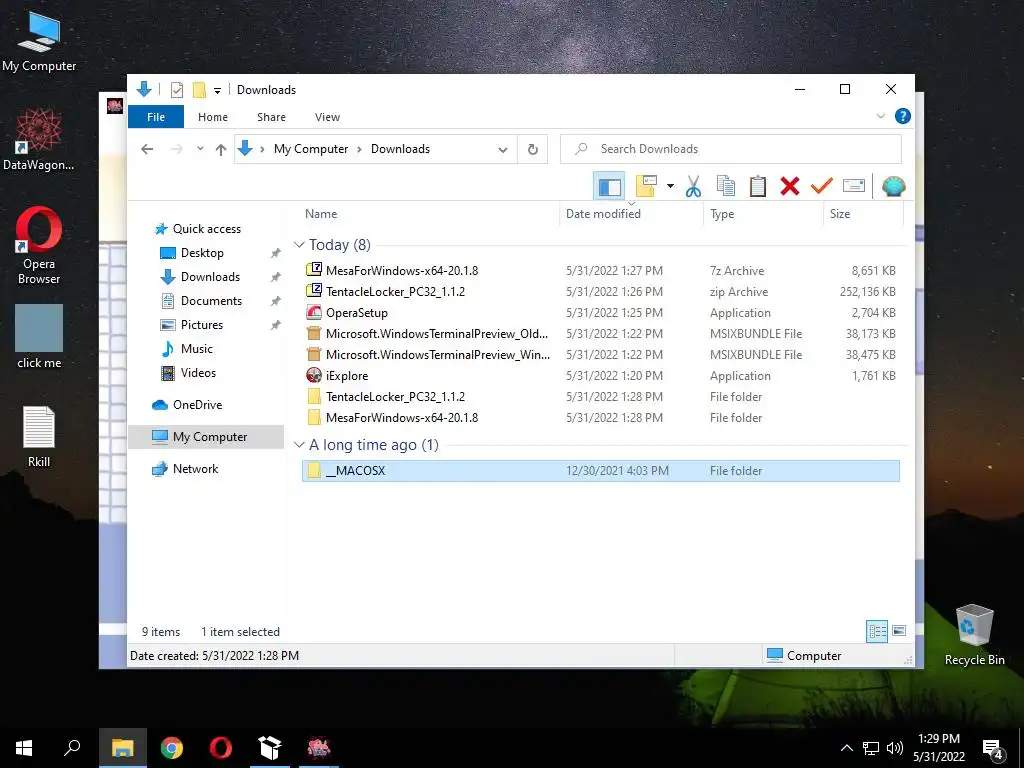Select Pictures in navigation pane
This screenshot has height=768, width=1024.
[x=202, y=325]
